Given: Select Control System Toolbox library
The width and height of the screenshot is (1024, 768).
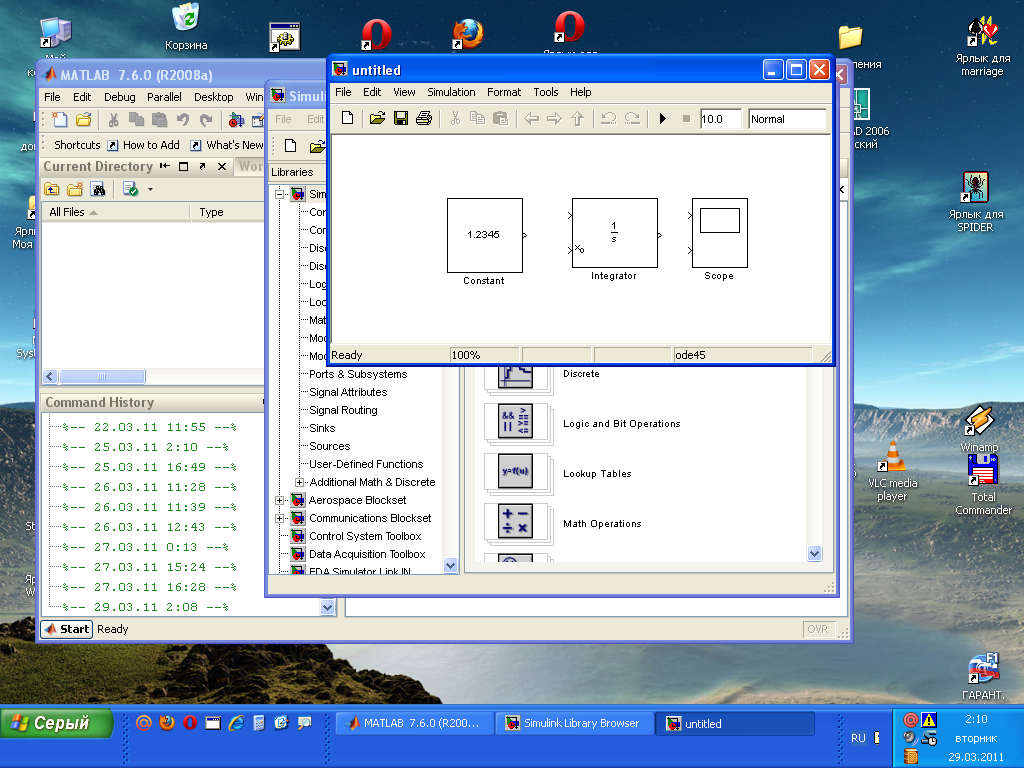Looking at the screenshot, I should (x=365, y=536).
